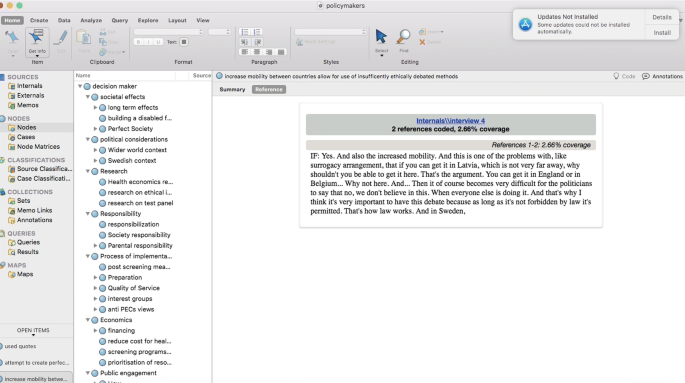
Task: Click the Insert icon in Editing group
Action: coord(422,32)
